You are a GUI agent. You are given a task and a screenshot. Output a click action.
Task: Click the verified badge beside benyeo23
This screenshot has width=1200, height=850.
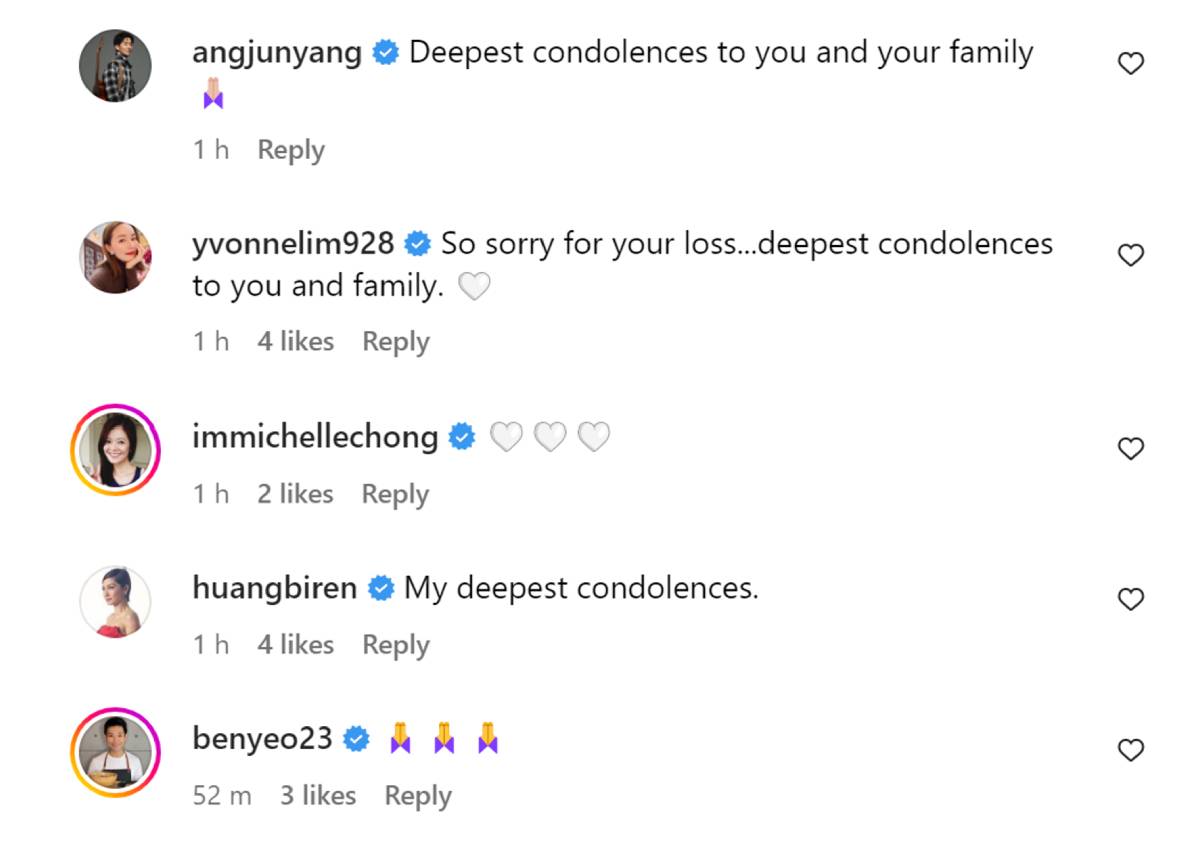click(355, 738)
